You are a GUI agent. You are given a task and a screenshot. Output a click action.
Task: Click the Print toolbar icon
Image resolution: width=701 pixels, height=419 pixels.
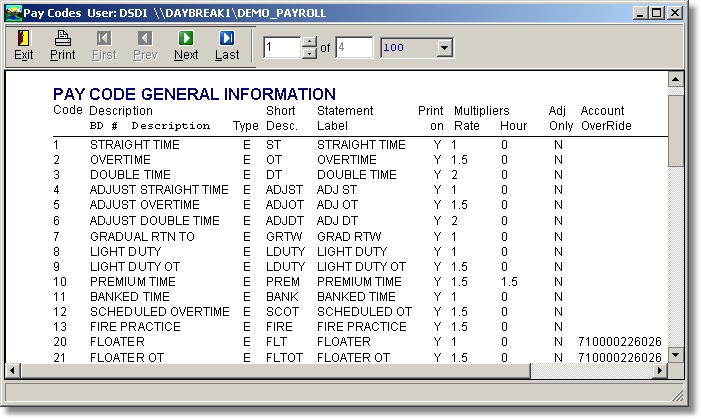pyautogui.click(x=62, y=39)
